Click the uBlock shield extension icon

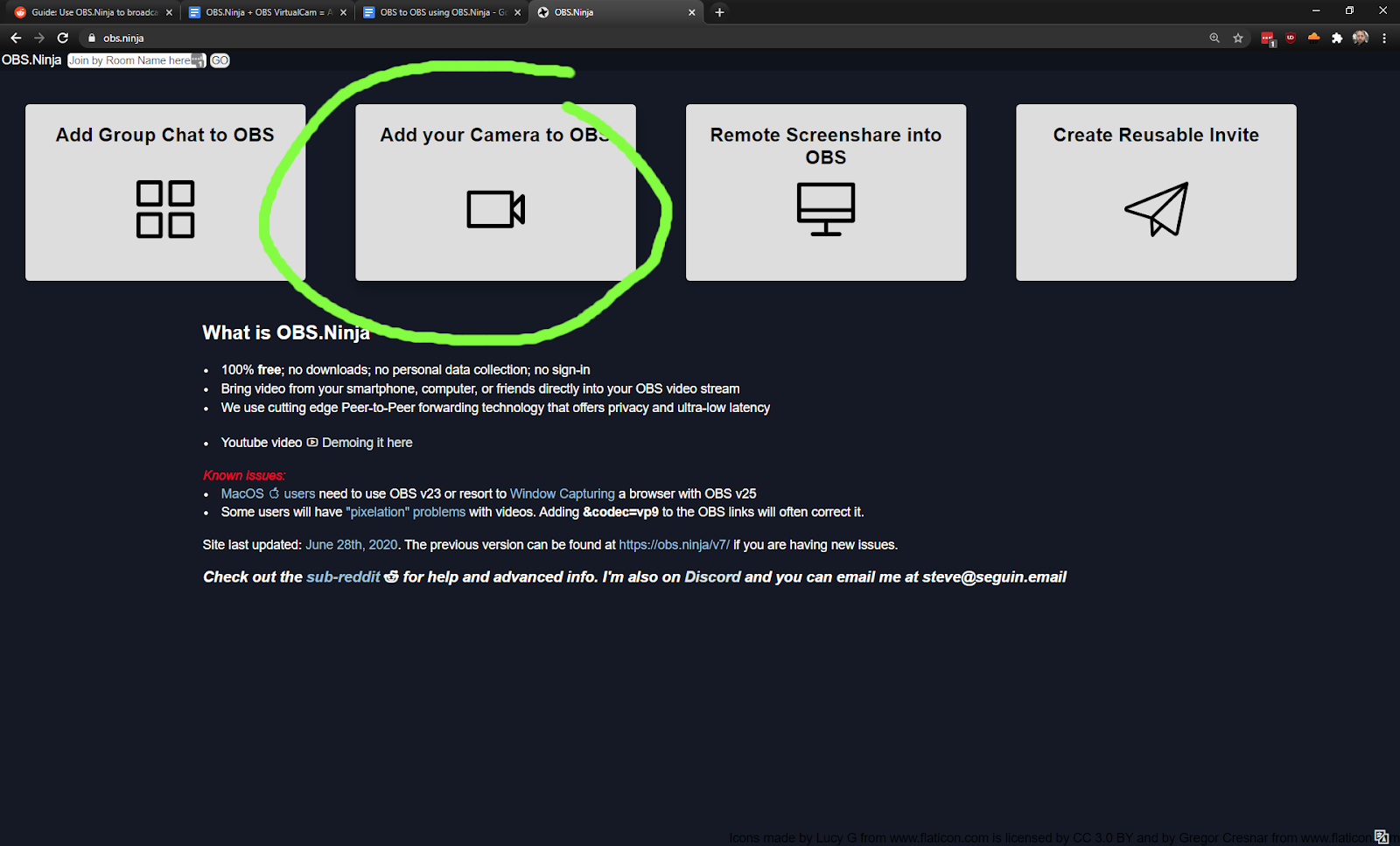pyautogui.click(x=1291, y=38)
